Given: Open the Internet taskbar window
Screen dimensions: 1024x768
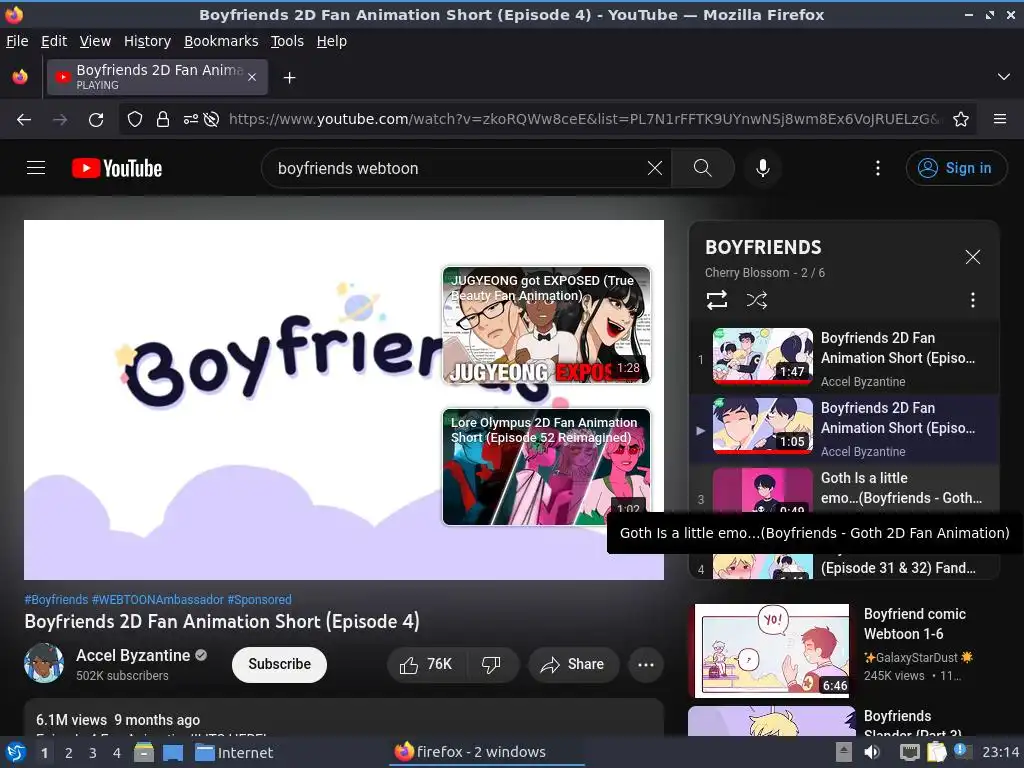Looking at the screenshot, I should [x=234, y=753].
